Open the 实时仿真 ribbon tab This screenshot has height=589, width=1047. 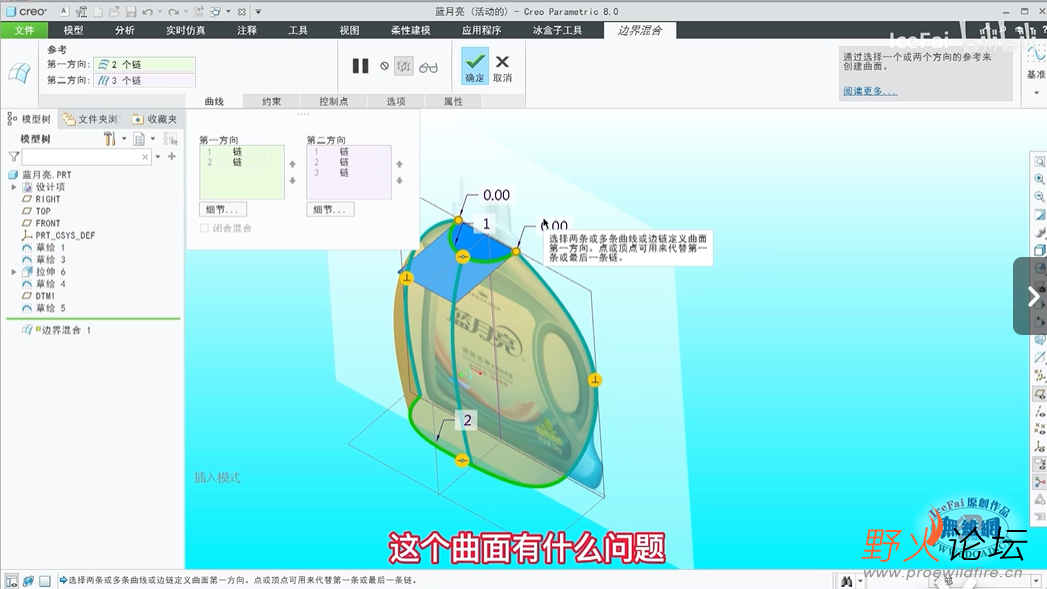point(186,30)
